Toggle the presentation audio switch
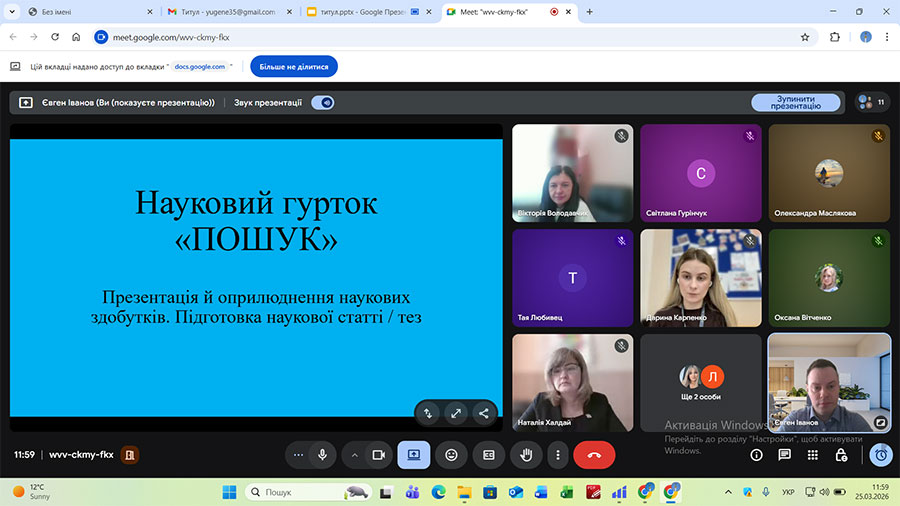The image size is (900, 506). pyautogui.click(x=322, y=102)
